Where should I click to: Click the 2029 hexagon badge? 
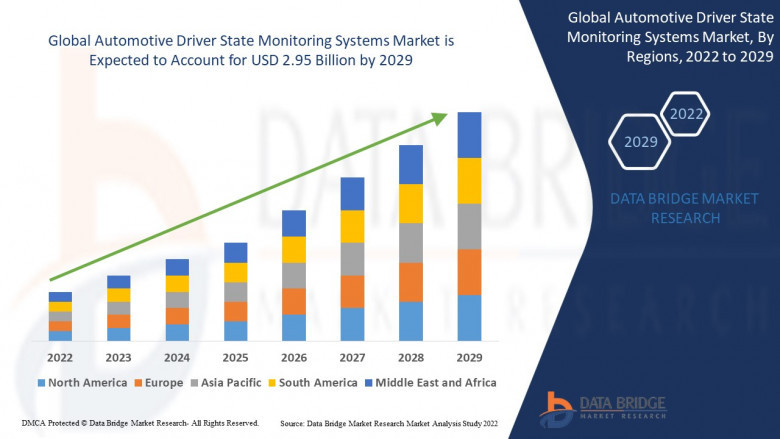(x=640, y=142)
